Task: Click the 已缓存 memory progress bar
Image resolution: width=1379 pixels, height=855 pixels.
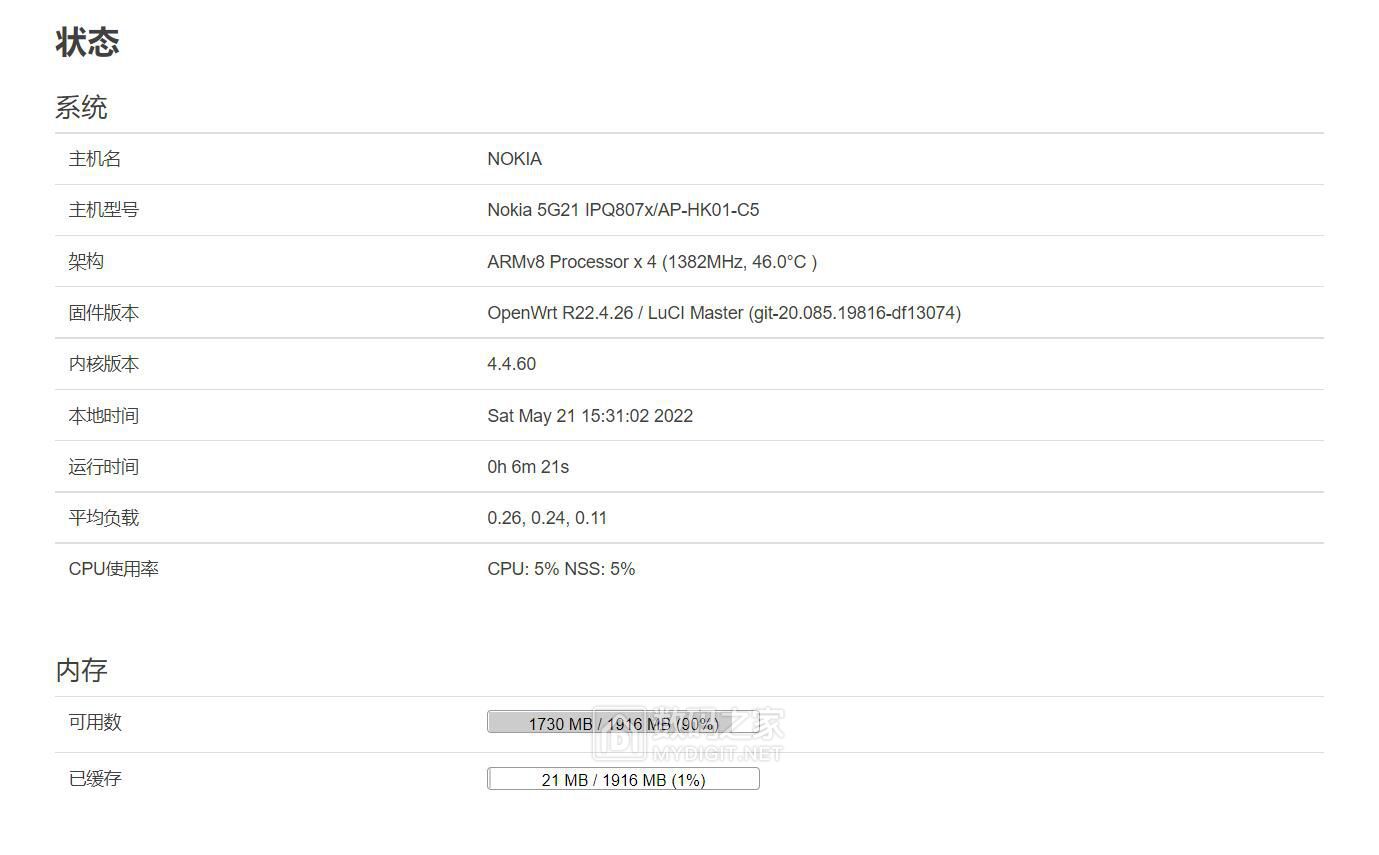Action: [x=623, y=778]
